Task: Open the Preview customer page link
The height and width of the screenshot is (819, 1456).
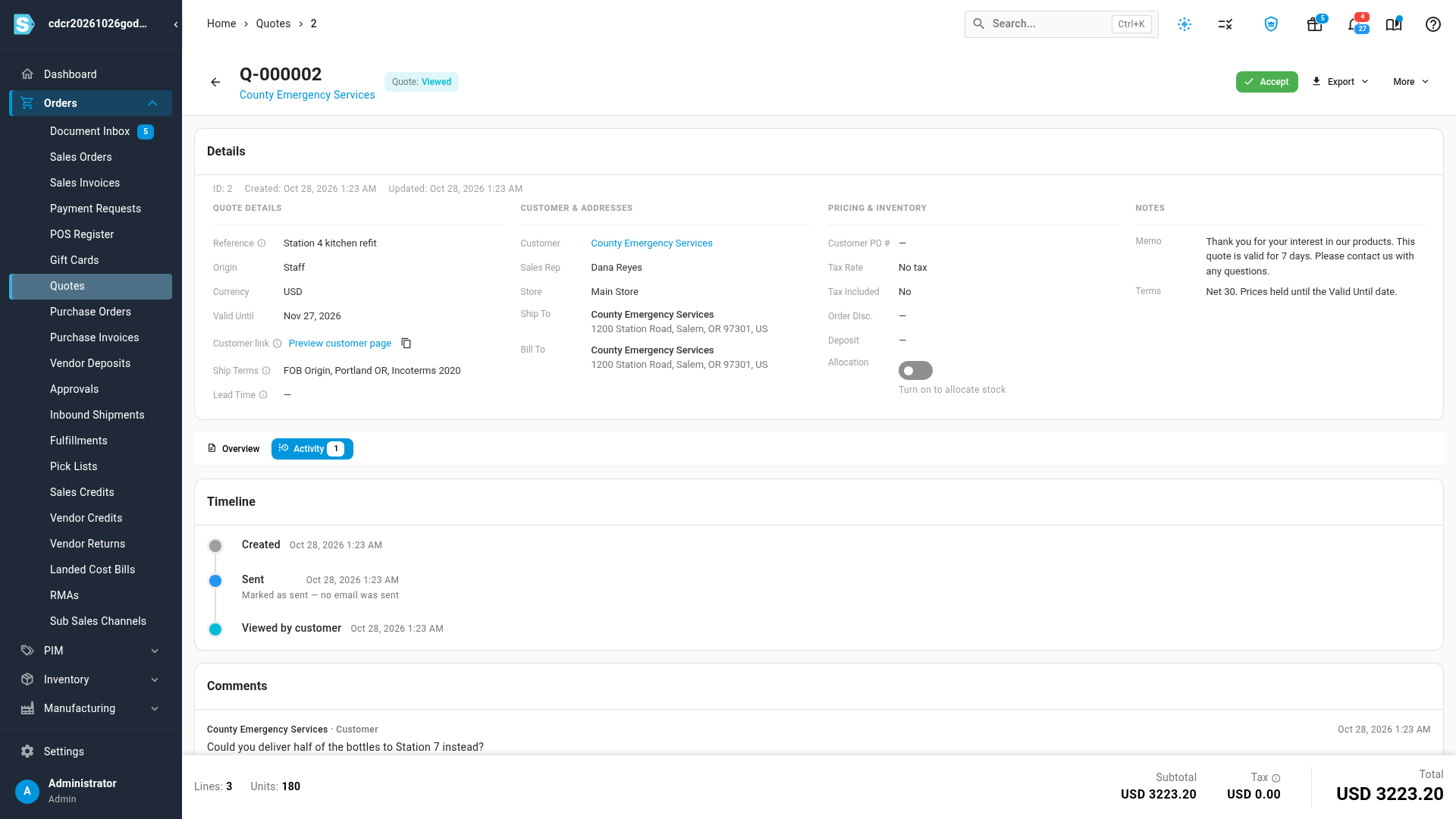Action: [340, 344]
